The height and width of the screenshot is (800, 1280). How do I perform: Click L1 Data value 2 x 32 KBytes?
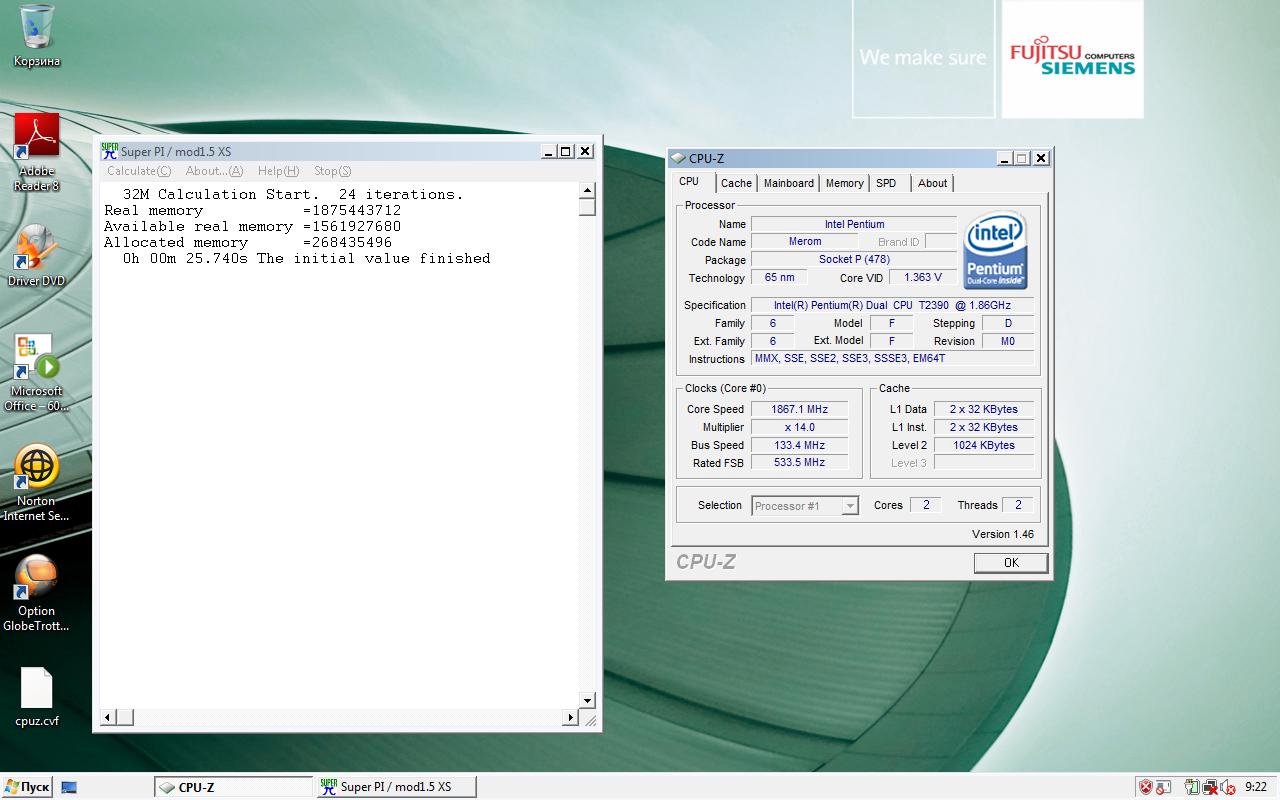[984, 409]
